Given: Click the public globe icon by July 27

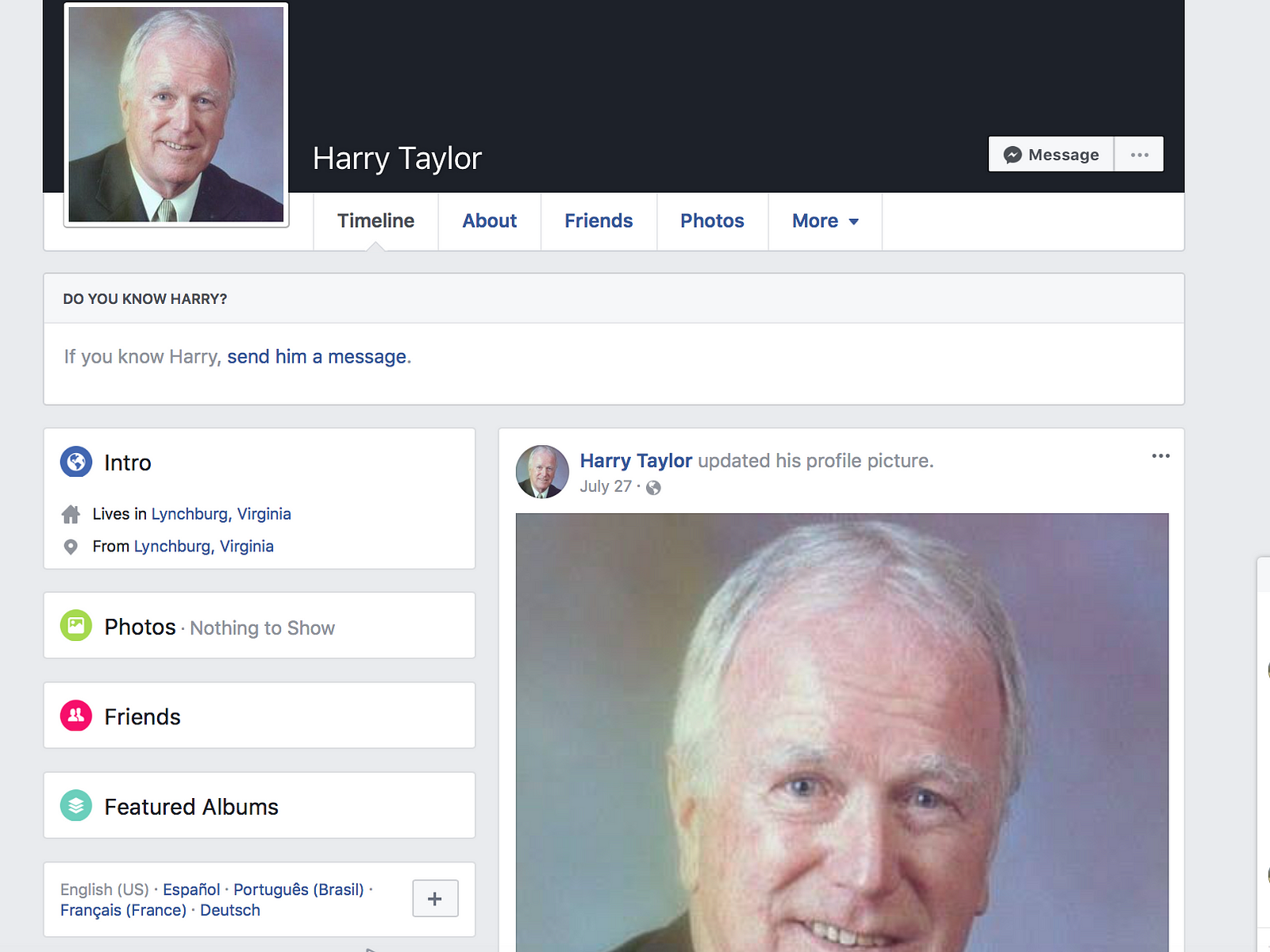Looking at the screenshot, I should [x=653, y=487].
